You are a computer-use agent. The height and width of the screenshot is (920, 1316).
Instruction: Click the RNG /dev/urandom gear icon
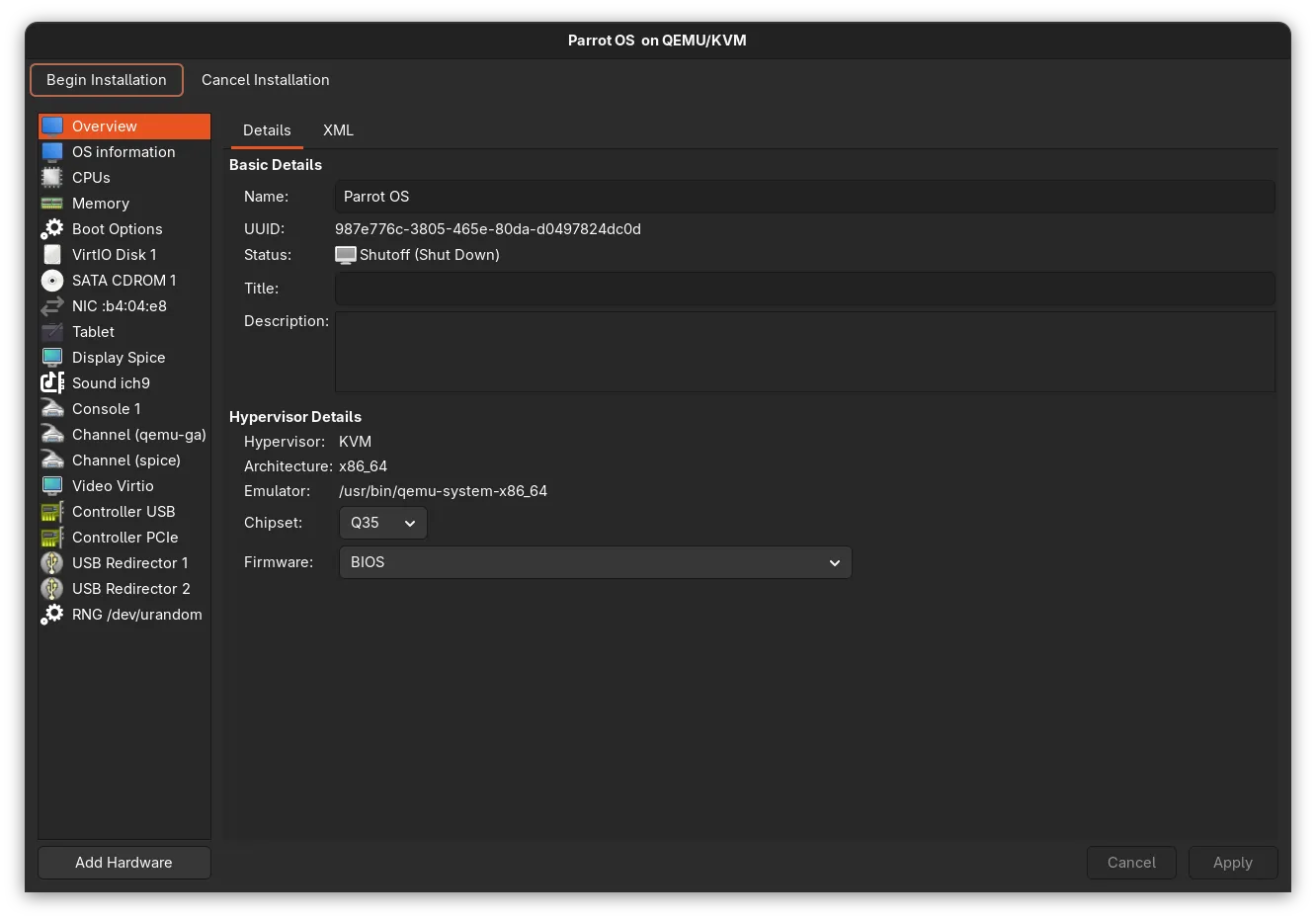tap(52, 615)
